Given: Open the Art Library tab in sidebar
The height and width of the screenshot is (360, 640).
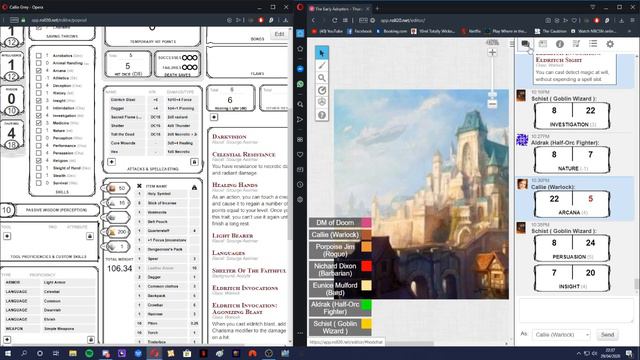Looking at the screenshot, I should (x=543, y=44).
